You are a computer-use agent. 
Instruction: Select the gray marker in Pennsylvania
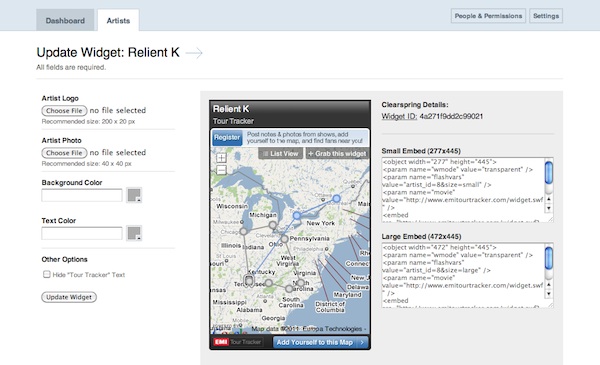284,239
